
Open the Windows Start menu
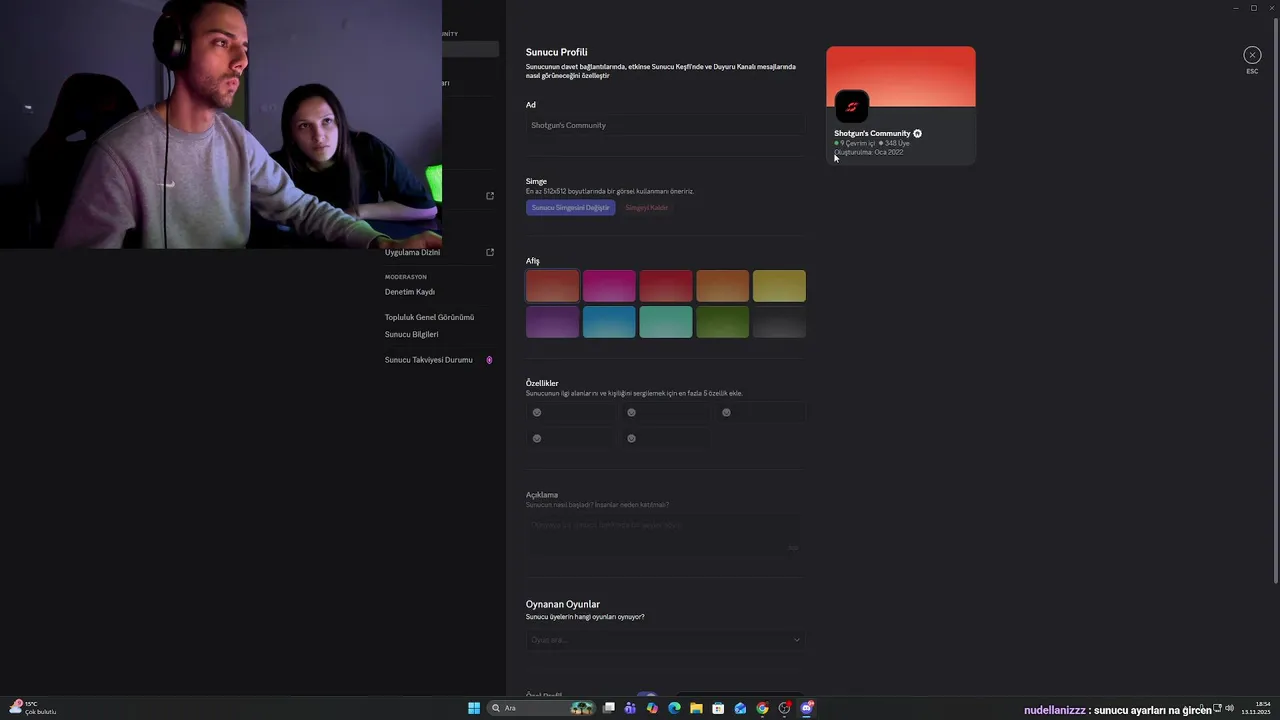click(474, 708)
